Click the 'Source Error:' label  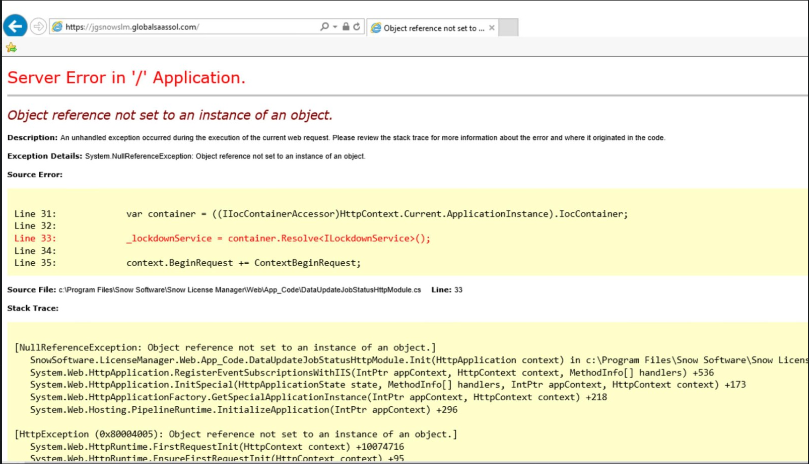tap(35, 174)
